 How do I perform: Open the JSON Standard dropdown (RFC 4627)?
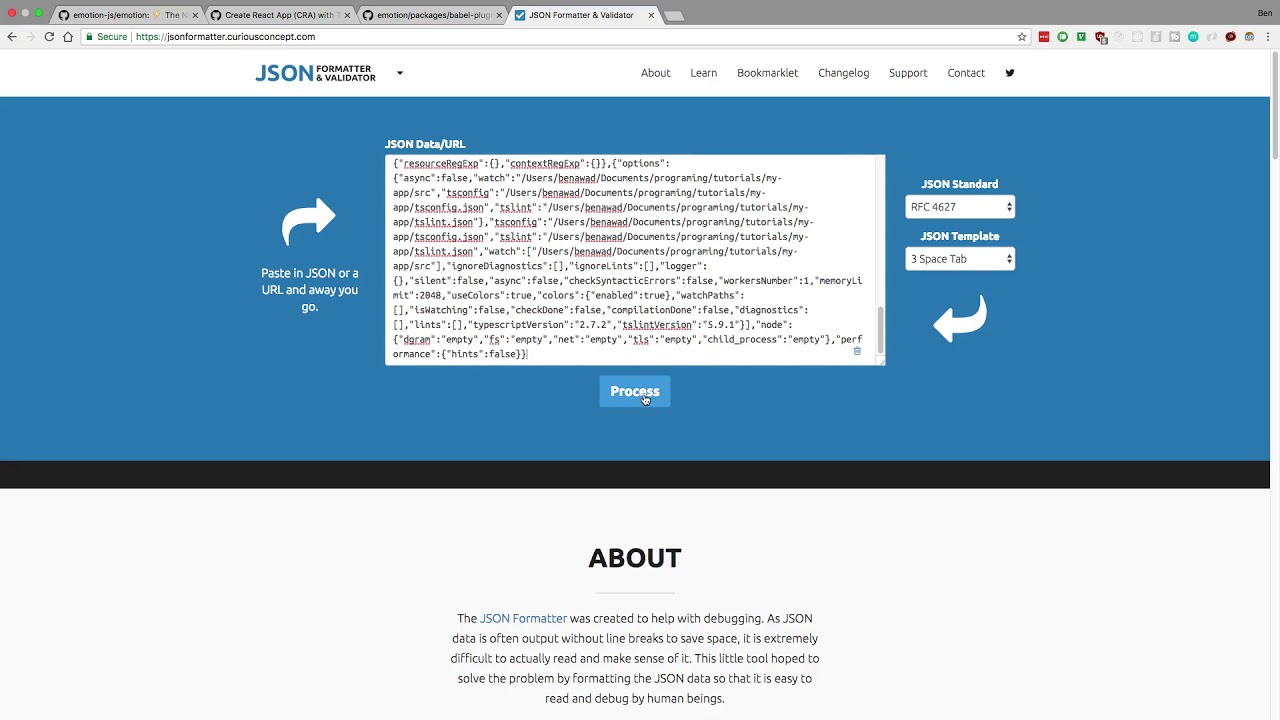[x=960, y=207]
